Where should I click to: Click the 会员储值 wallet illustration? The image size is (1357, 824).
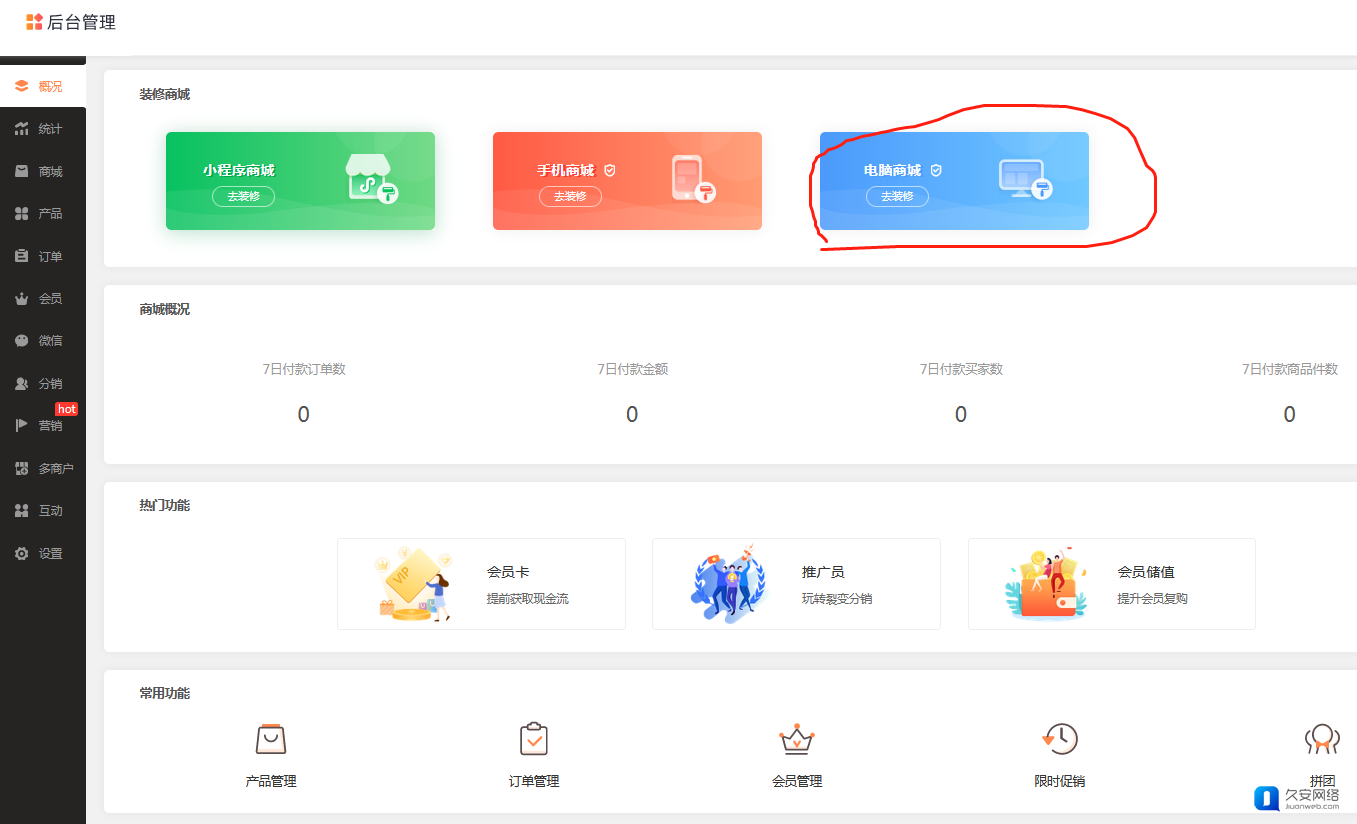tap(1045, 584)
